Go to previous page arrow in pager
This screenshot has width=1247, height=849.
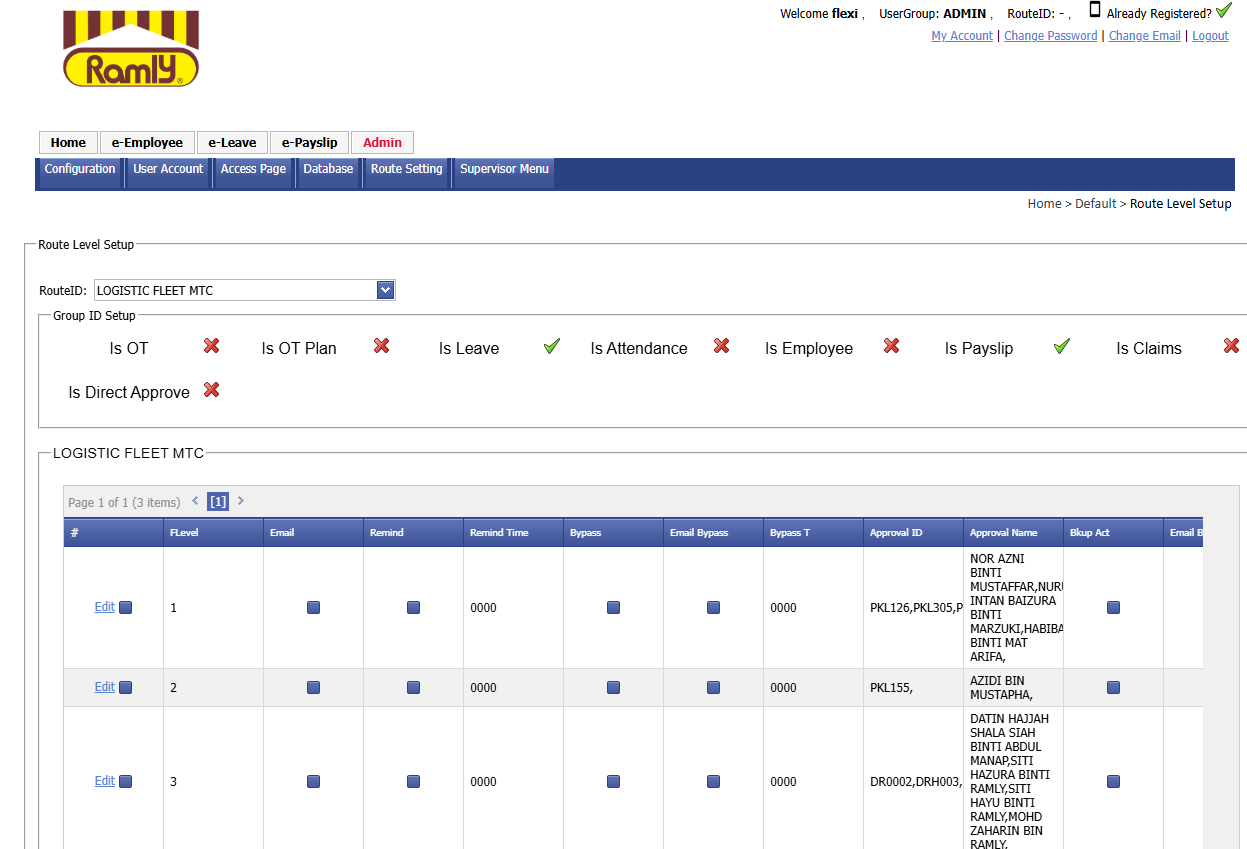(x=196, y=501)
